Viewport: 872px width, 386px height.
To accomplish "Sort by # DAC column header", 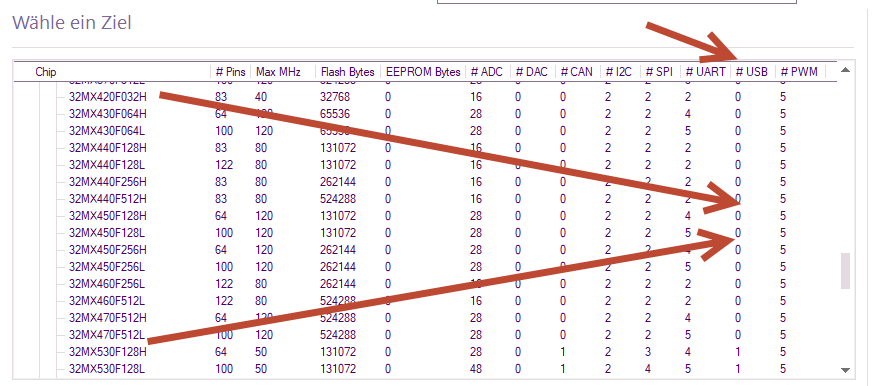I will [x=532, y=72].
